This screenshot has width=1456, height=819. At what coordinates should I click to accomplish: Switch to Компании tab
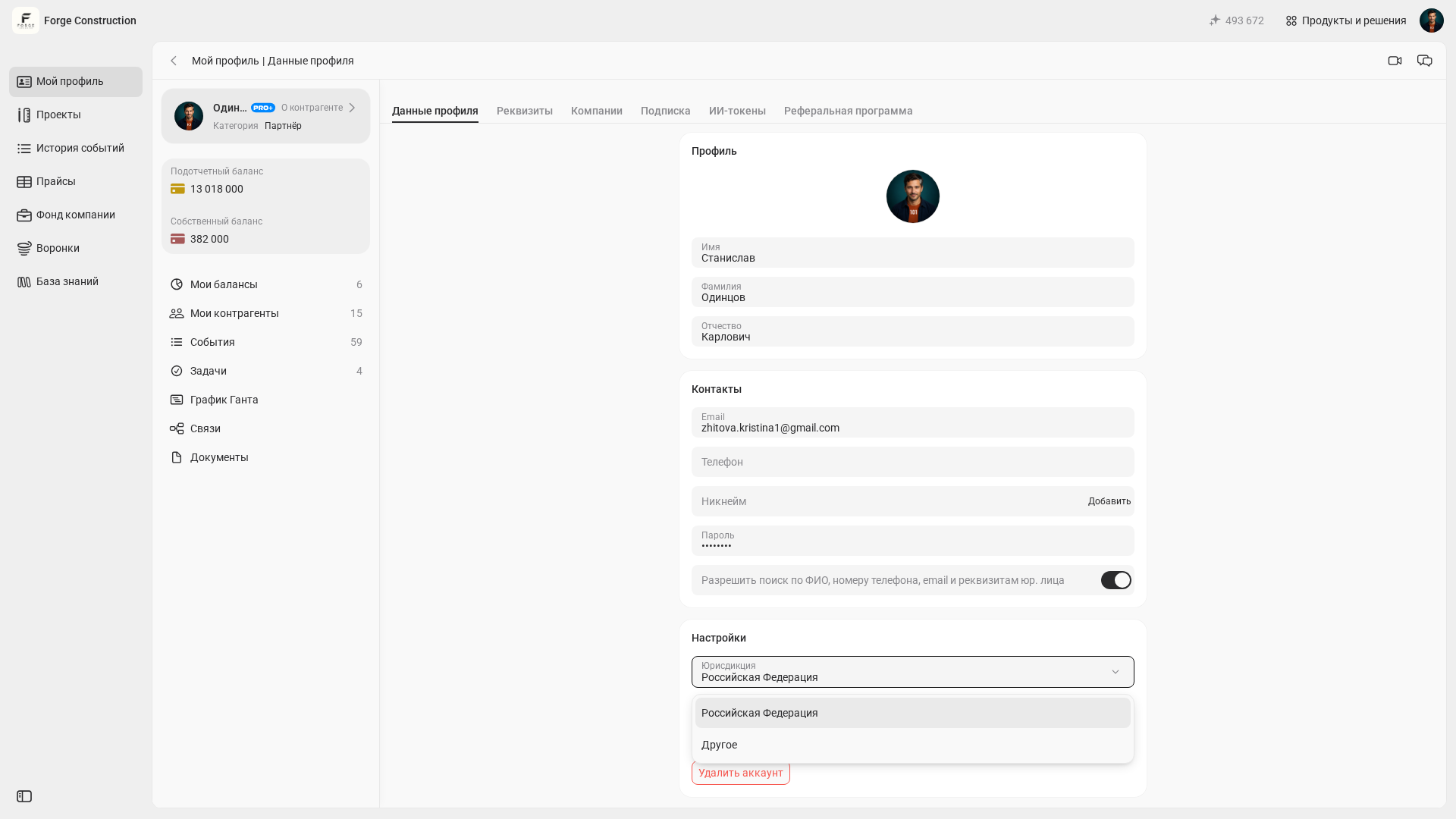tap(597, 111)
